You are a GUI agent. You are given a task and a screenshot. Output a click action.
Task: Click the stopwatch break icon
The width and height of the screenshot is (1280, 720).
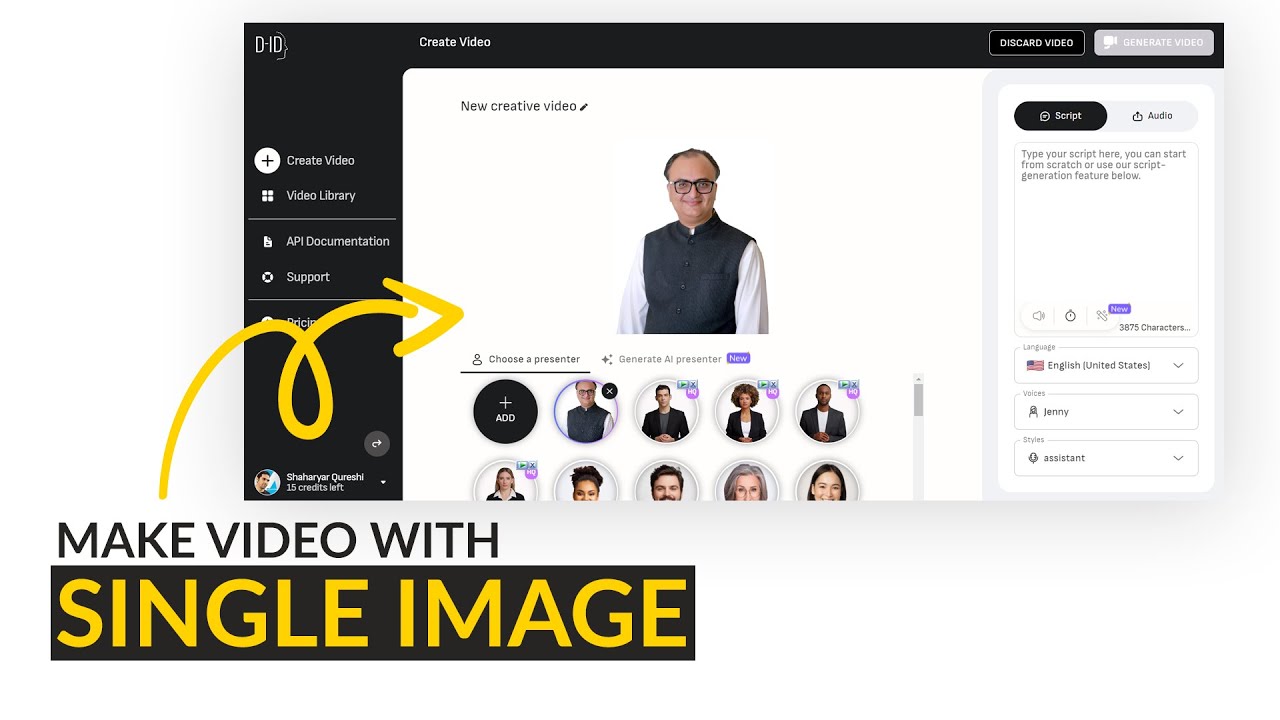(x=1070, y=316)
